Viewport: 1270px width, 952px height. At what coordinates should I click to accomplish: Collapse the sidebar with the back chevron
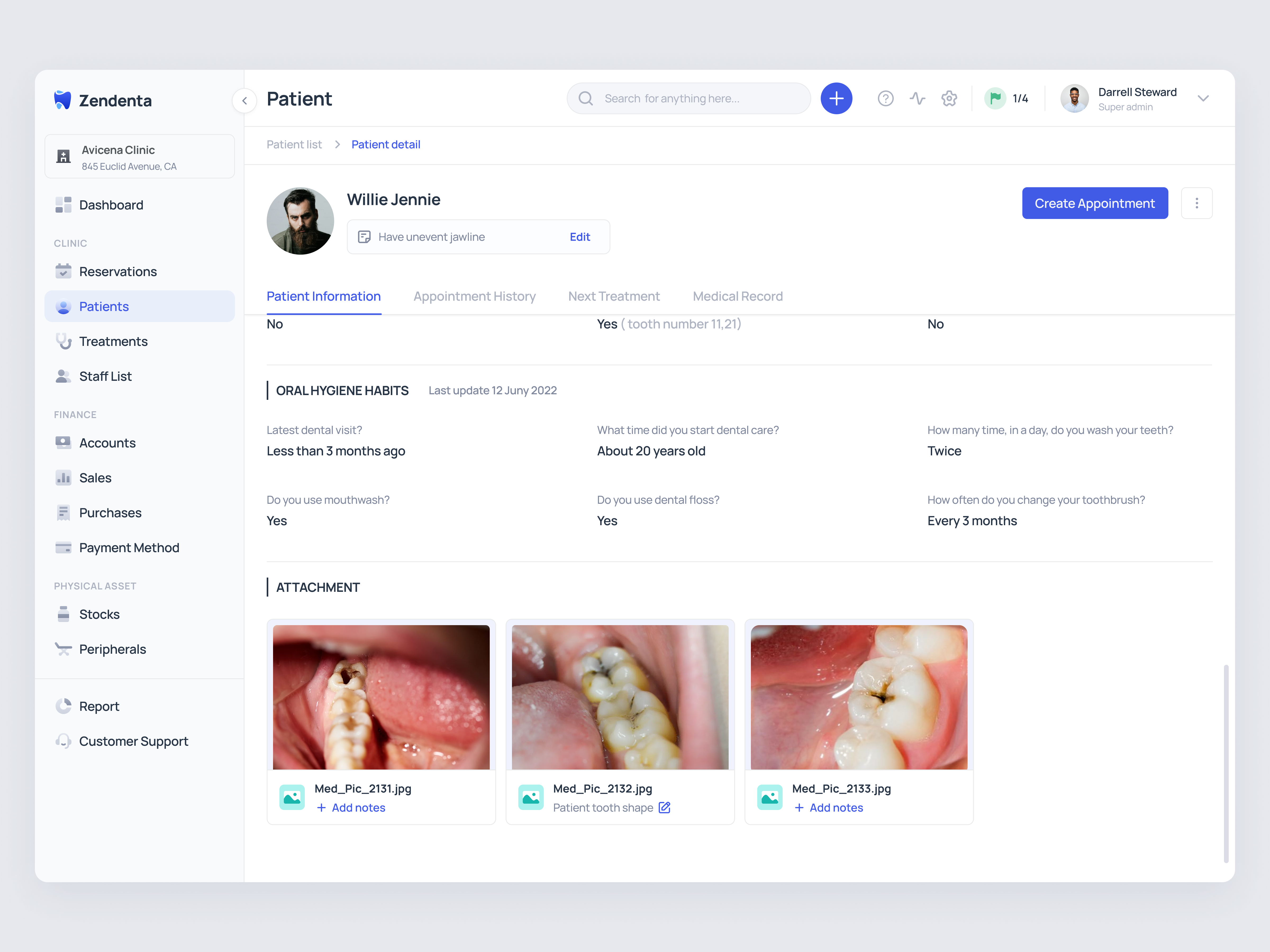click(244, 100)
